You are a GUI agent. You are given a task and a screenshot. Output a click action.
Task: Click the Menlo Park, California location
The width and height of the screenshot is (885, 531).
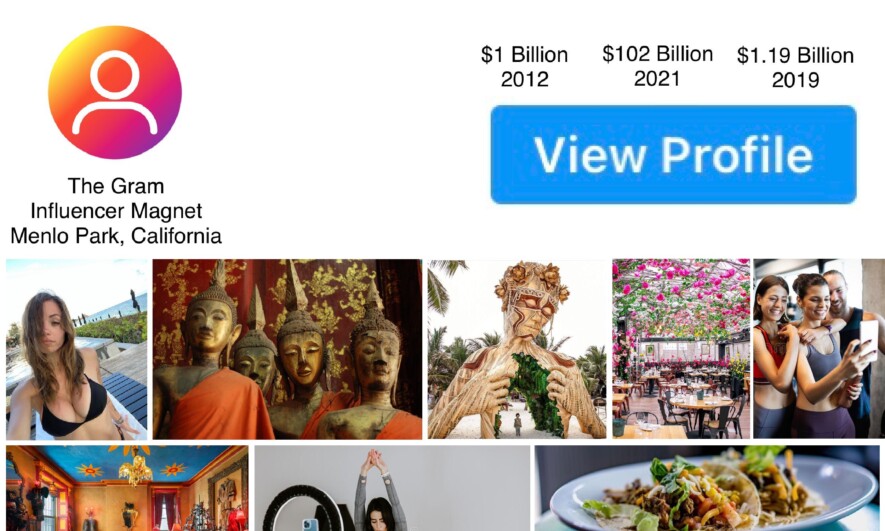(116, 235)
